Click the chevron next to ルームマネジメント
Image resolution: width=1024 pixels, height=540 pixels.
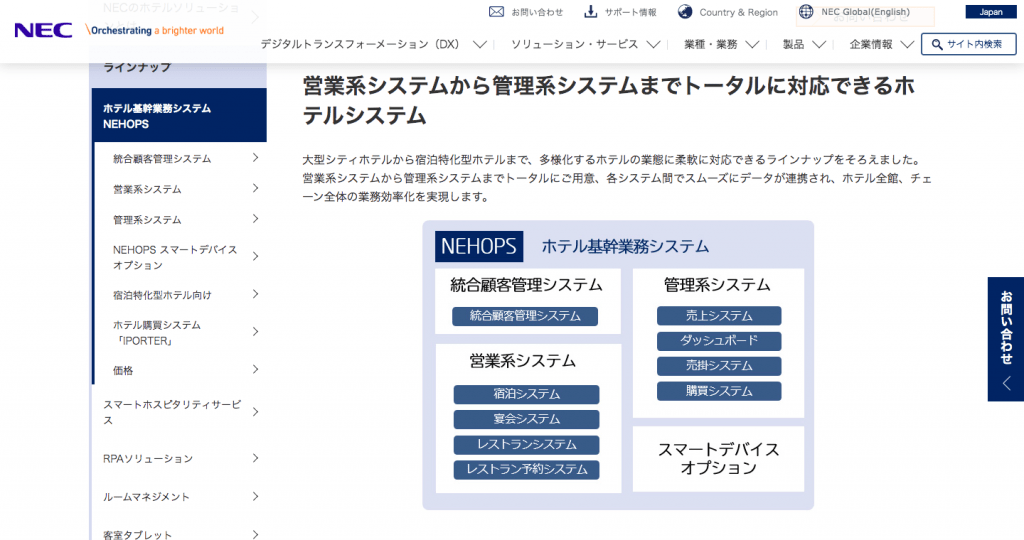255,497
